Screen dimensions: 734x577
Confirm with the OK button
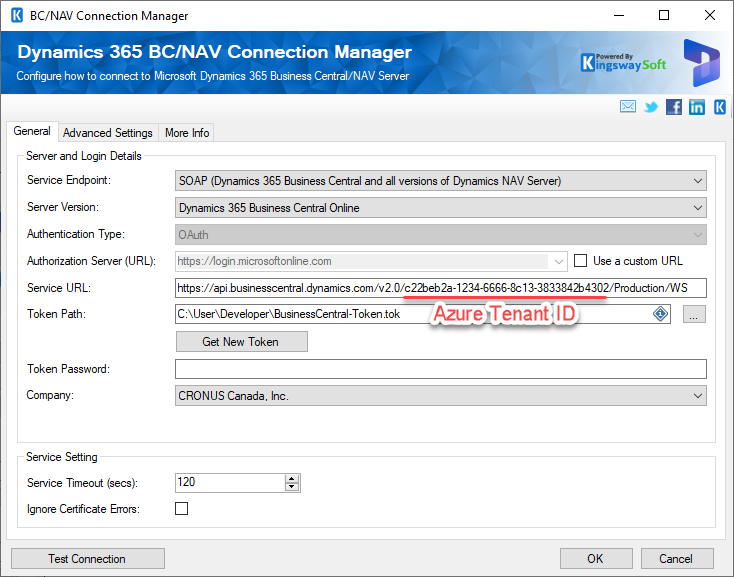(x=596, y=559)
